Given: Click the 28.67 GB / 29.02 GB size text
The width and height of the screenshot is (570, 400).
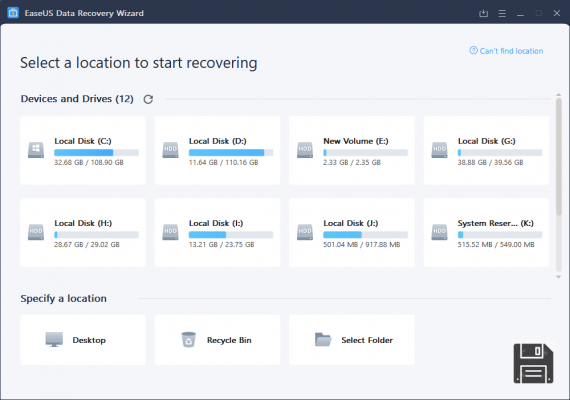Looking at the screenshot, I should 87,245.
